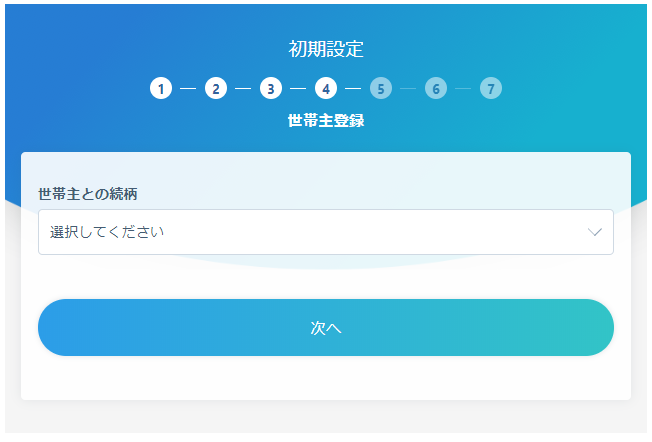Go to step 2 in the stepper
652x442 pixels.
click(x=216, y=88)
